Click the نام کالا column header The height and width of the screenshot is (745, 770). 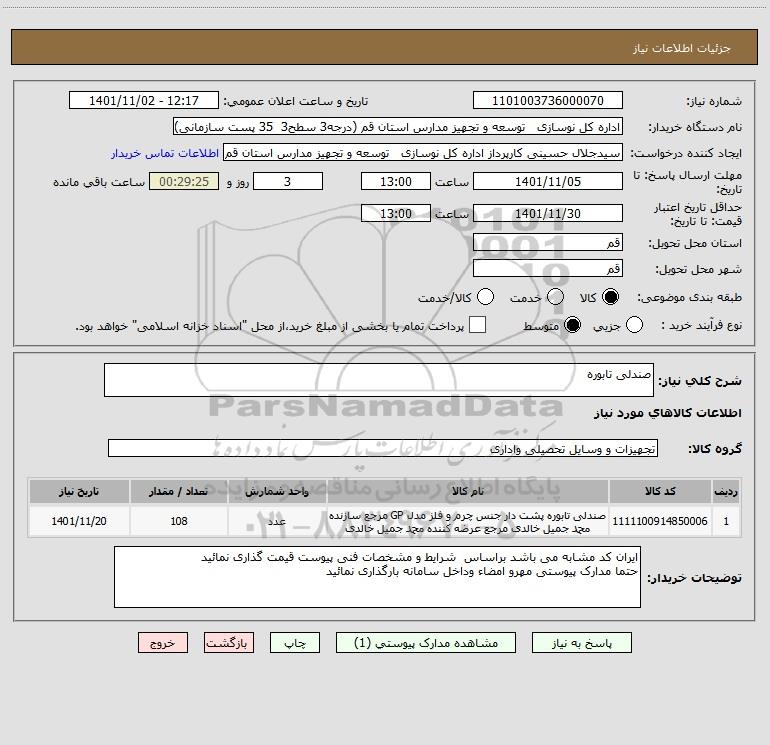(468, 492)
